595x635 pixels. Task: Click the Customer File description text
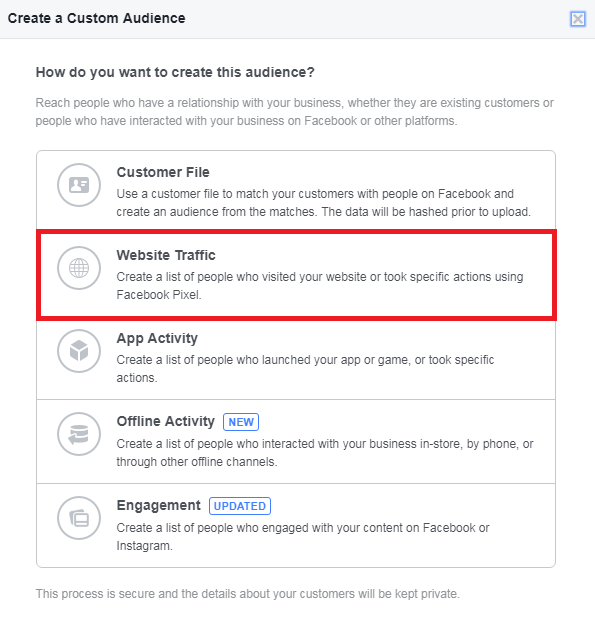pyautogui.click(x=324, y=203)
